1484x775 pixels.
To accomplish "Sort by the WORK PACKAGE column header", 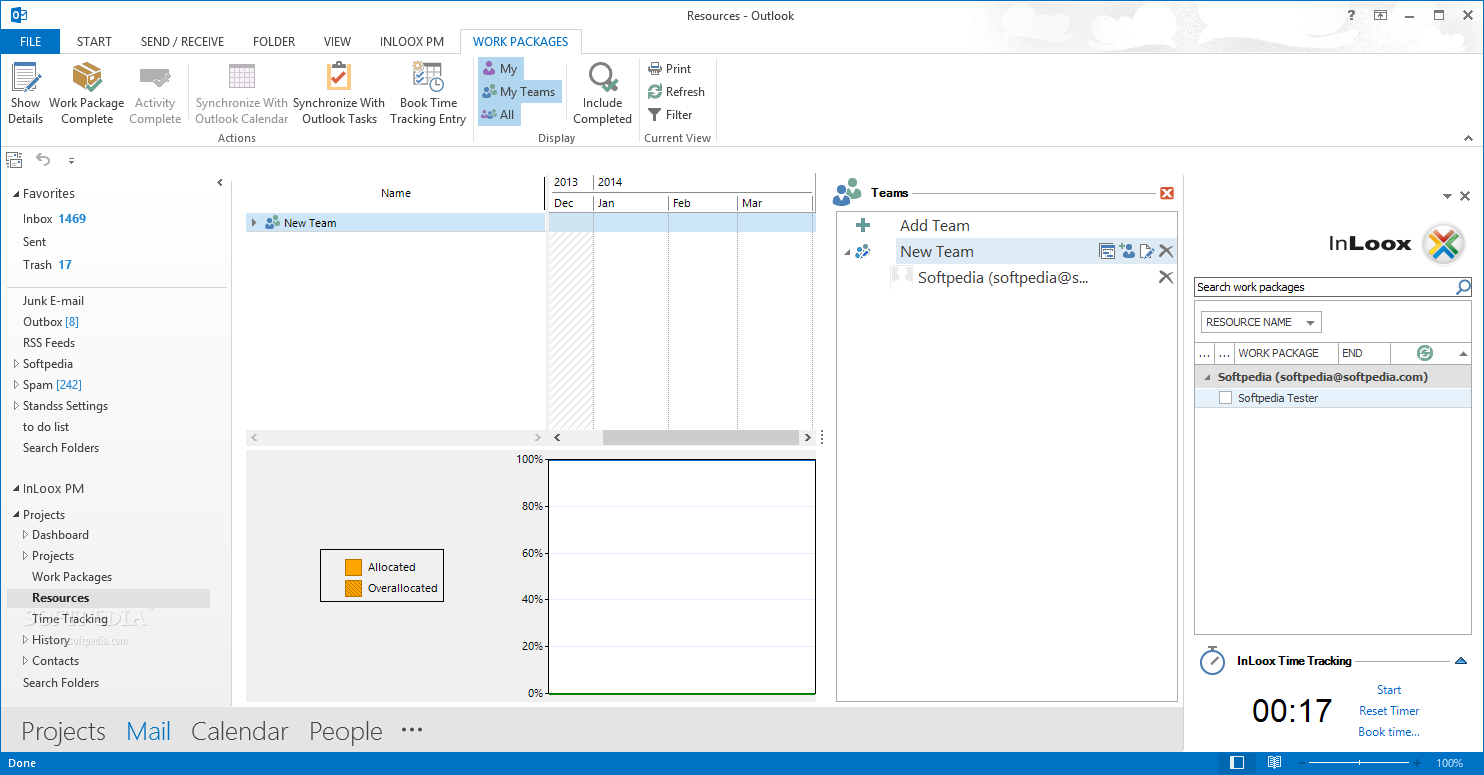I will (1287, 353).
